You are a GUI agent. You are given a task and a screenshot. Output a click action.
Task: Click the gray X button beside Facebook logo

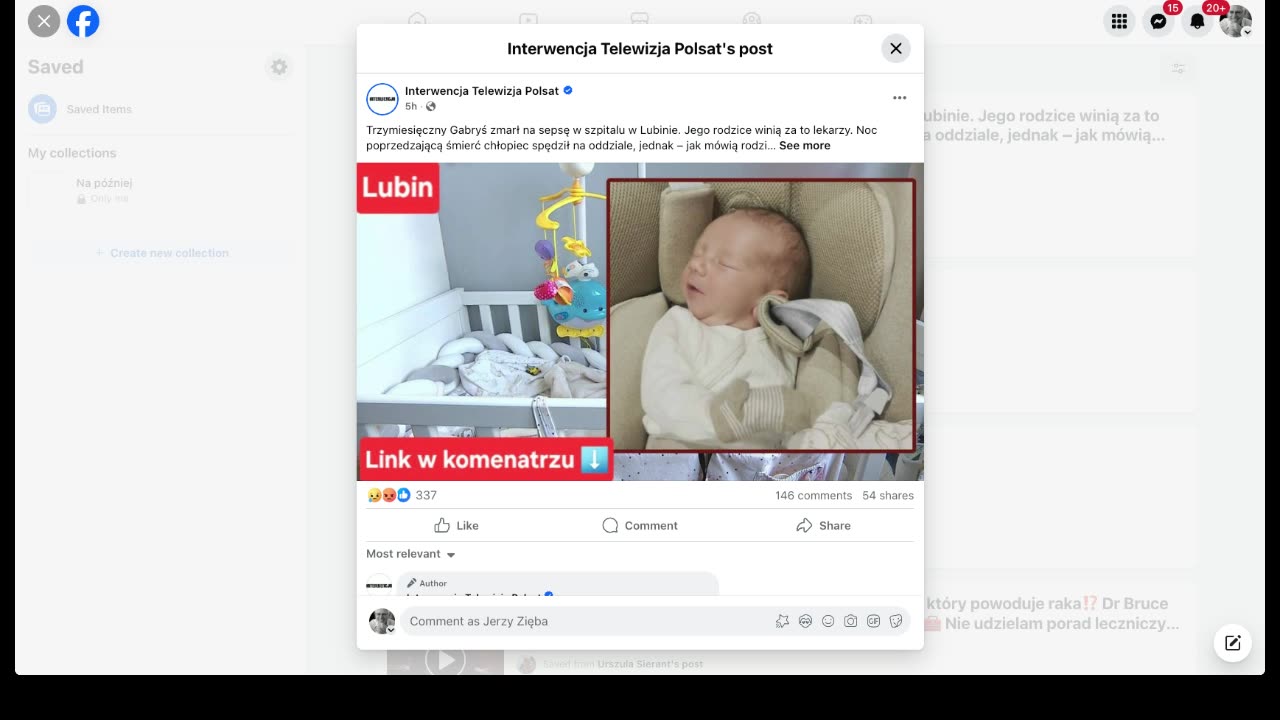click(44, 21)
